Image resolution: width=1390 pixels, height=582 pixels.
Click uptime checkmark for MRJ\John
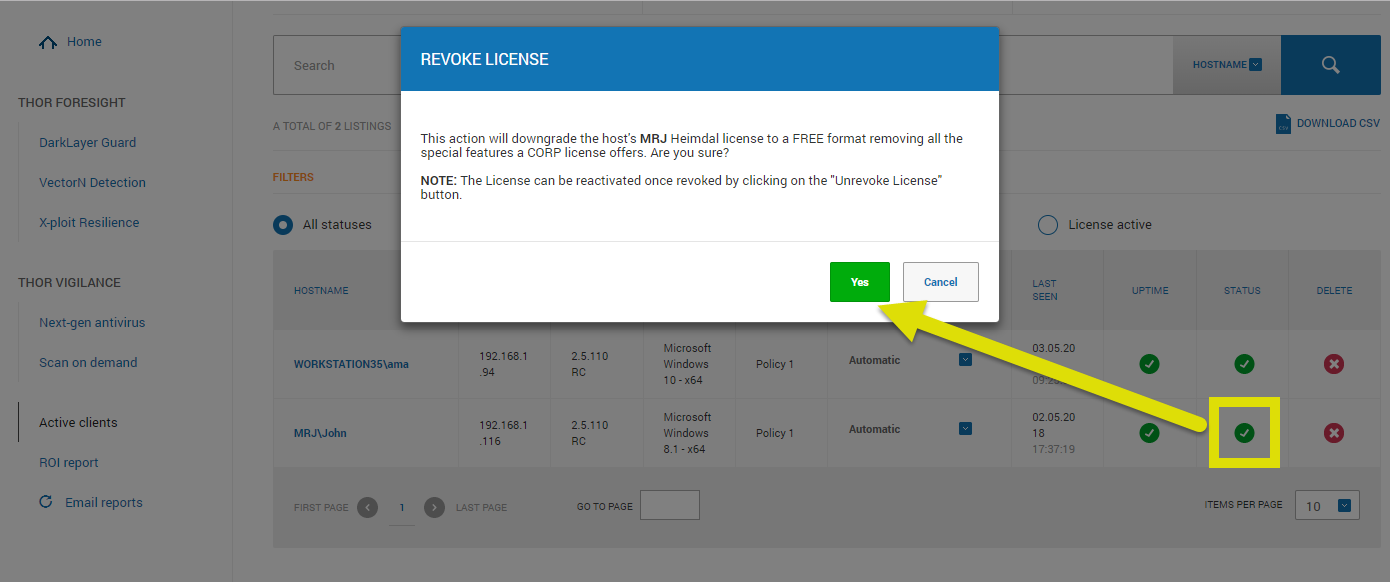tap(1149, 433)
